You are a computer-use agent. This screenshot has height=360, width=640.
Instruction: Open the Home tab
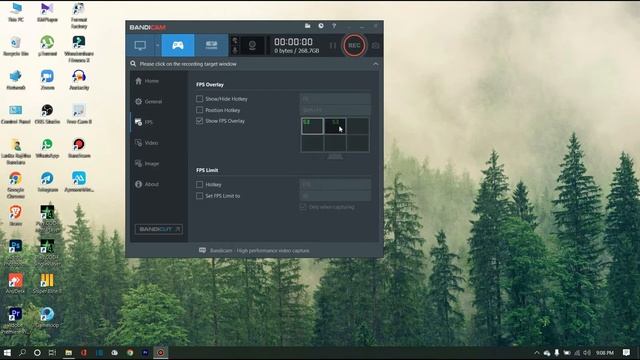pyautogui.click(x=147, y=81)
